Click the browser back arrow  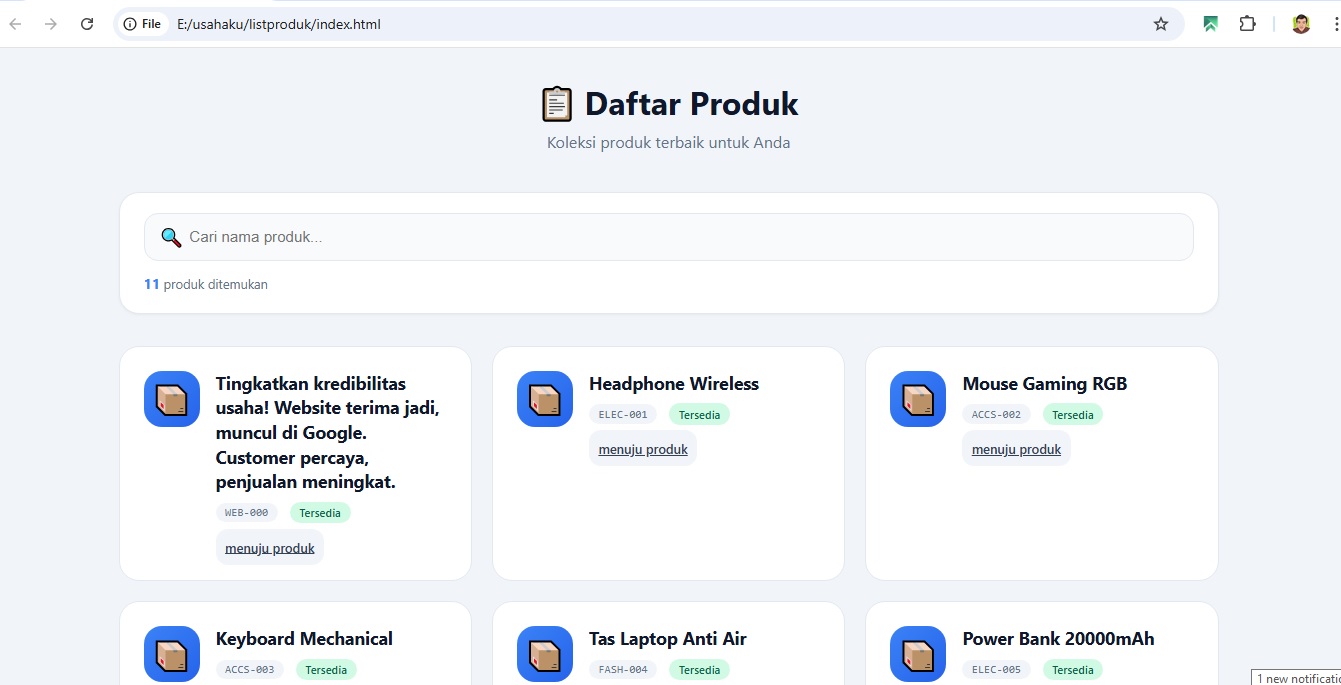[x=15, y=24]
